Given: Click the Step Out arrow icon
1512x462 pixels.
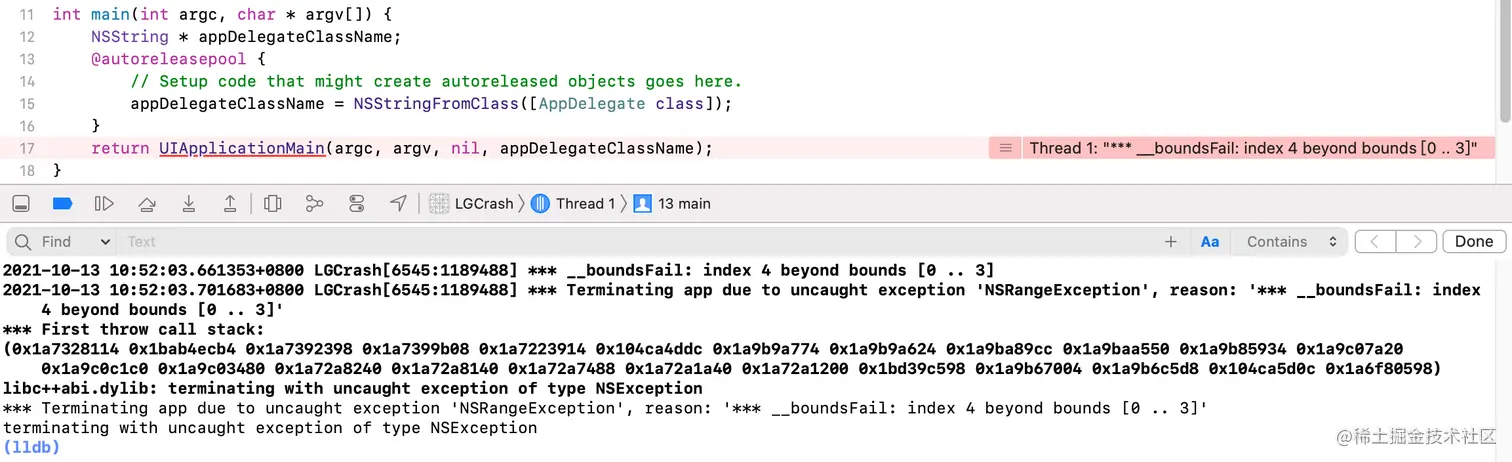Looking at the screenshot, I should 230,204.
